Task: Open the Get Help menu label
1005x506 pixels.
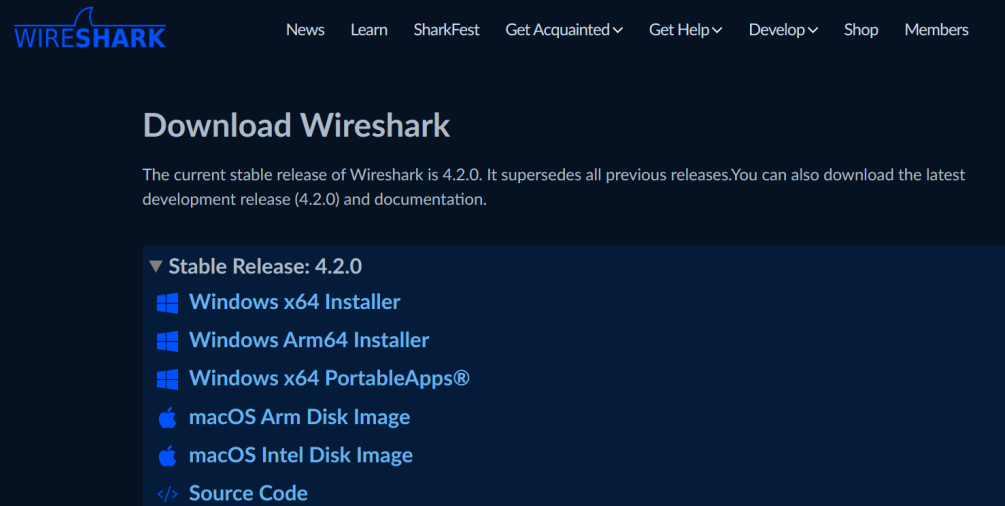Action: [679, 30]
